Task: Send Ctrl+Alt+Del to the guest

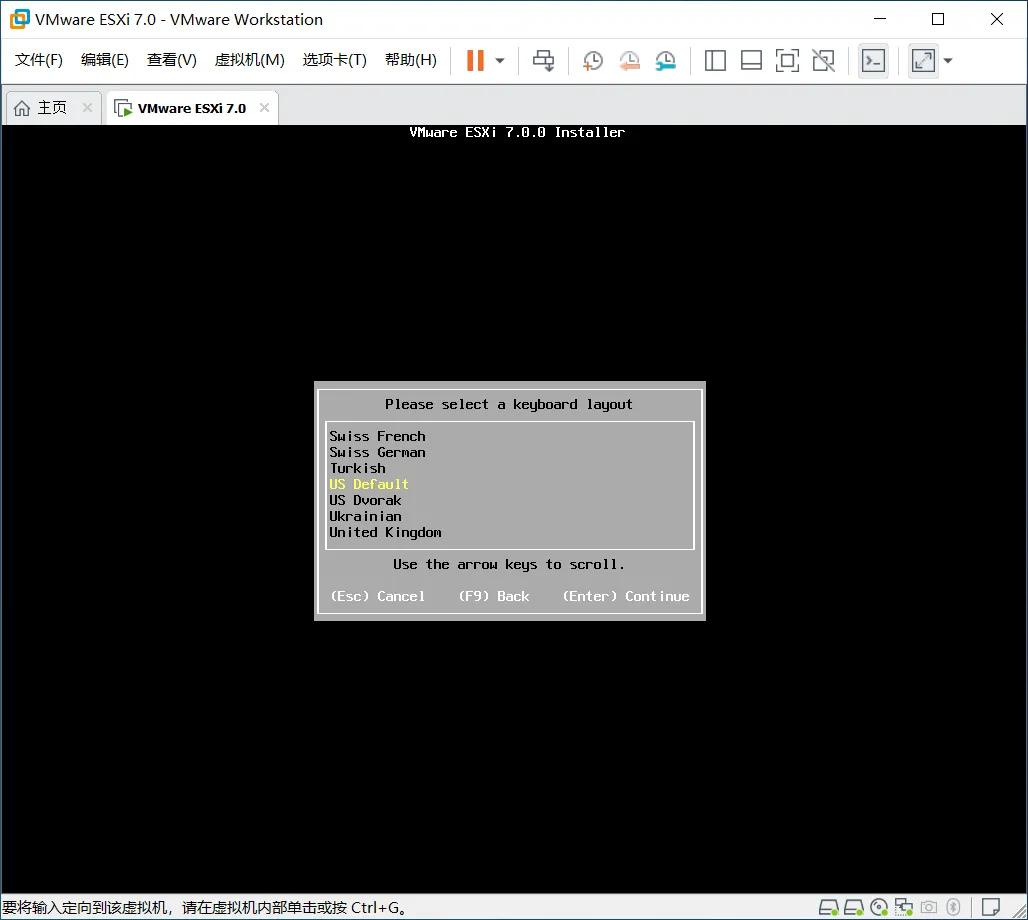Action: (x=543, y=60)
